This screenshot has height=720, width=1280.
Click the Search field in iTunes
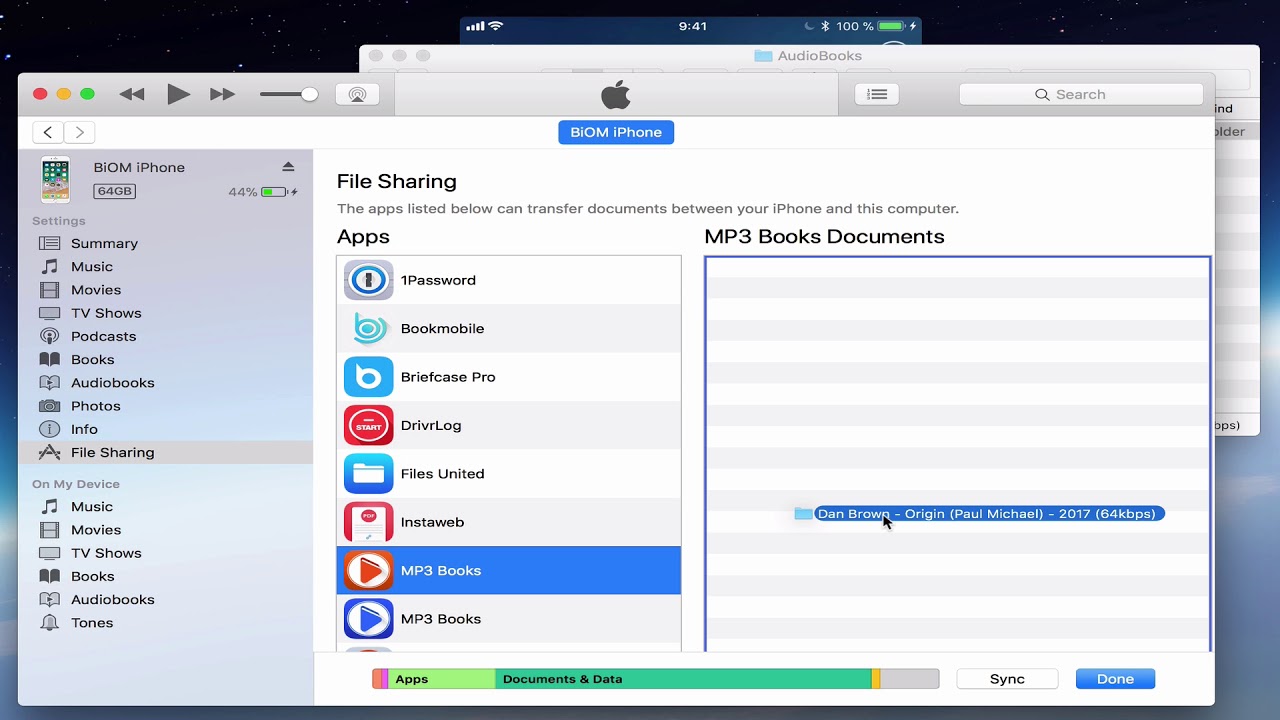[x=1081, y=94]
